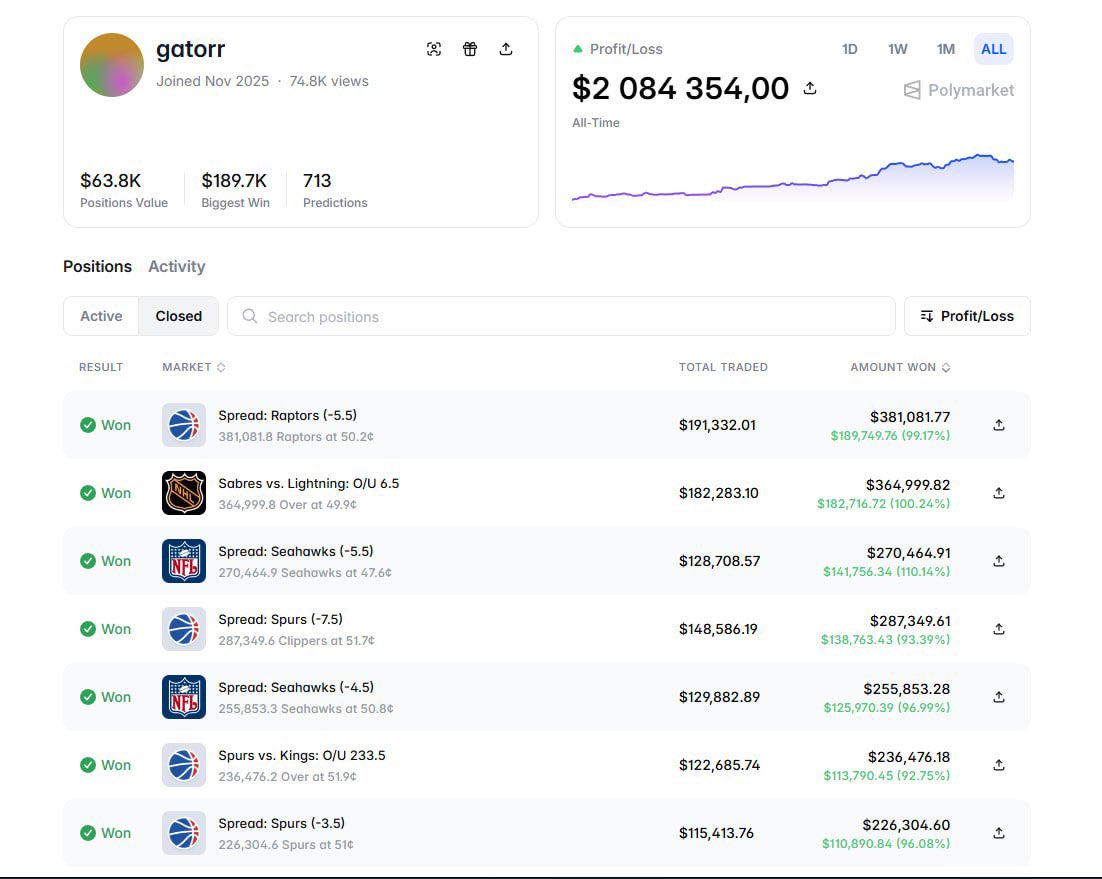The height and width of the screenshot is (879, 1102).
Task: Share the all-time profit/loss amount
Action: [x=810, y=89]
